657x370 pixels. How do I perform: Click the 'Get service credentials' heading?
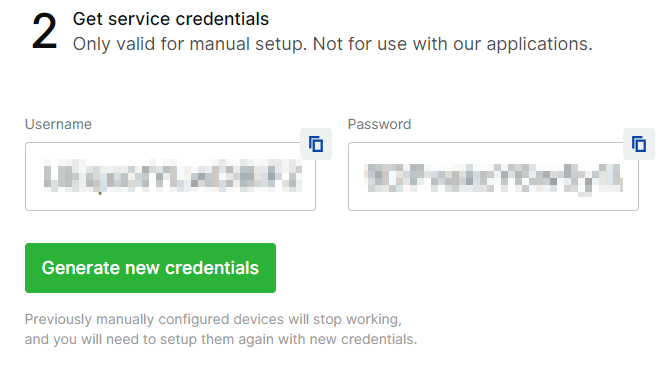tap(171, 19)
